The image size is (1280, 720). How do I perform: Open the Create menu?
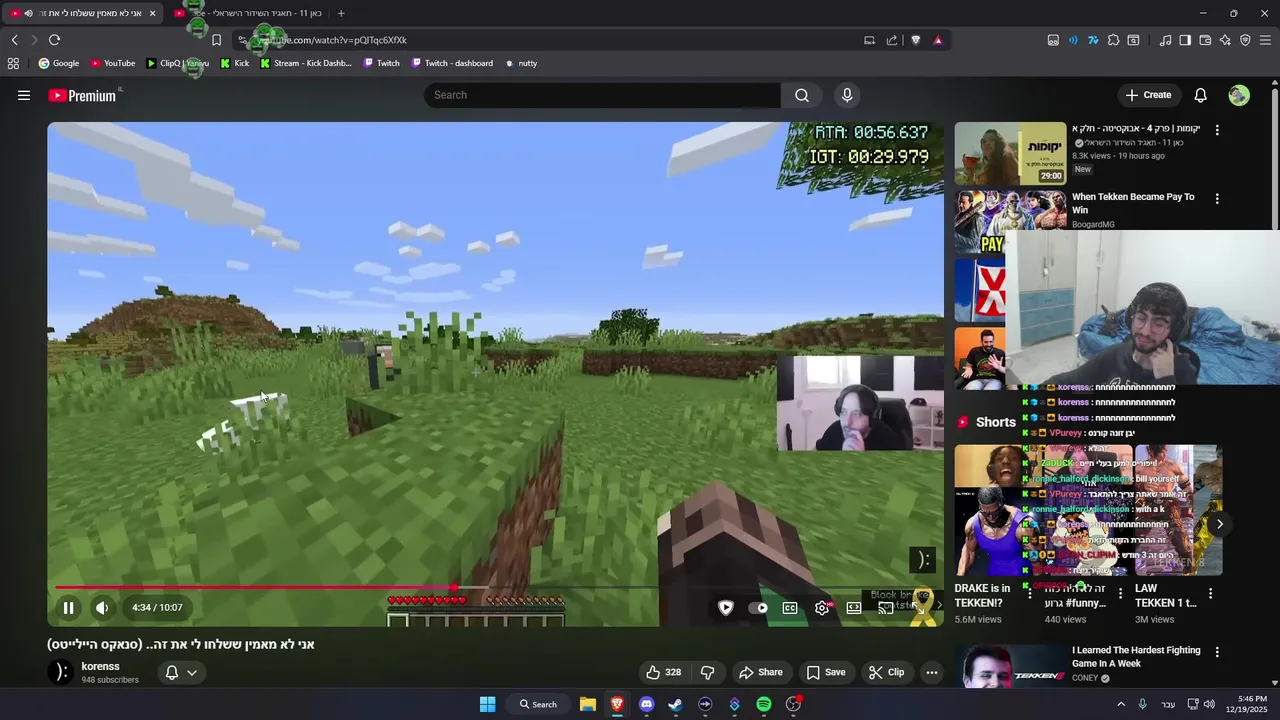(1148, 95)
